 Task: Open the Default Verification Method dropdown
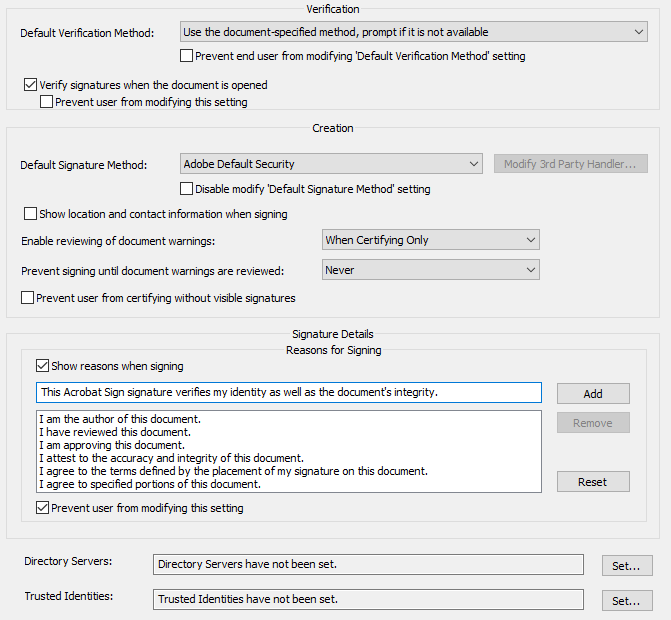click(x=414, y=32)
